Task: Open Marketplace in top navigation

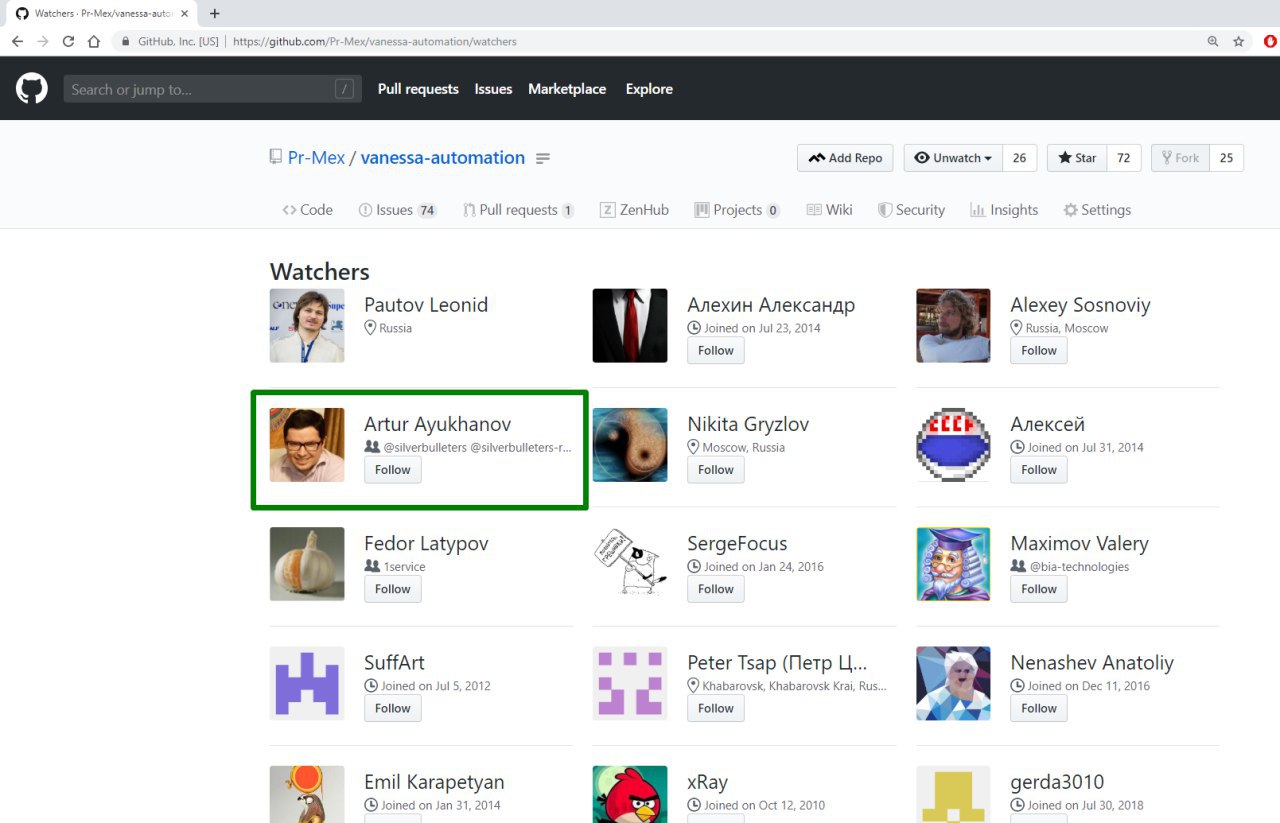Action: (567, 89)
